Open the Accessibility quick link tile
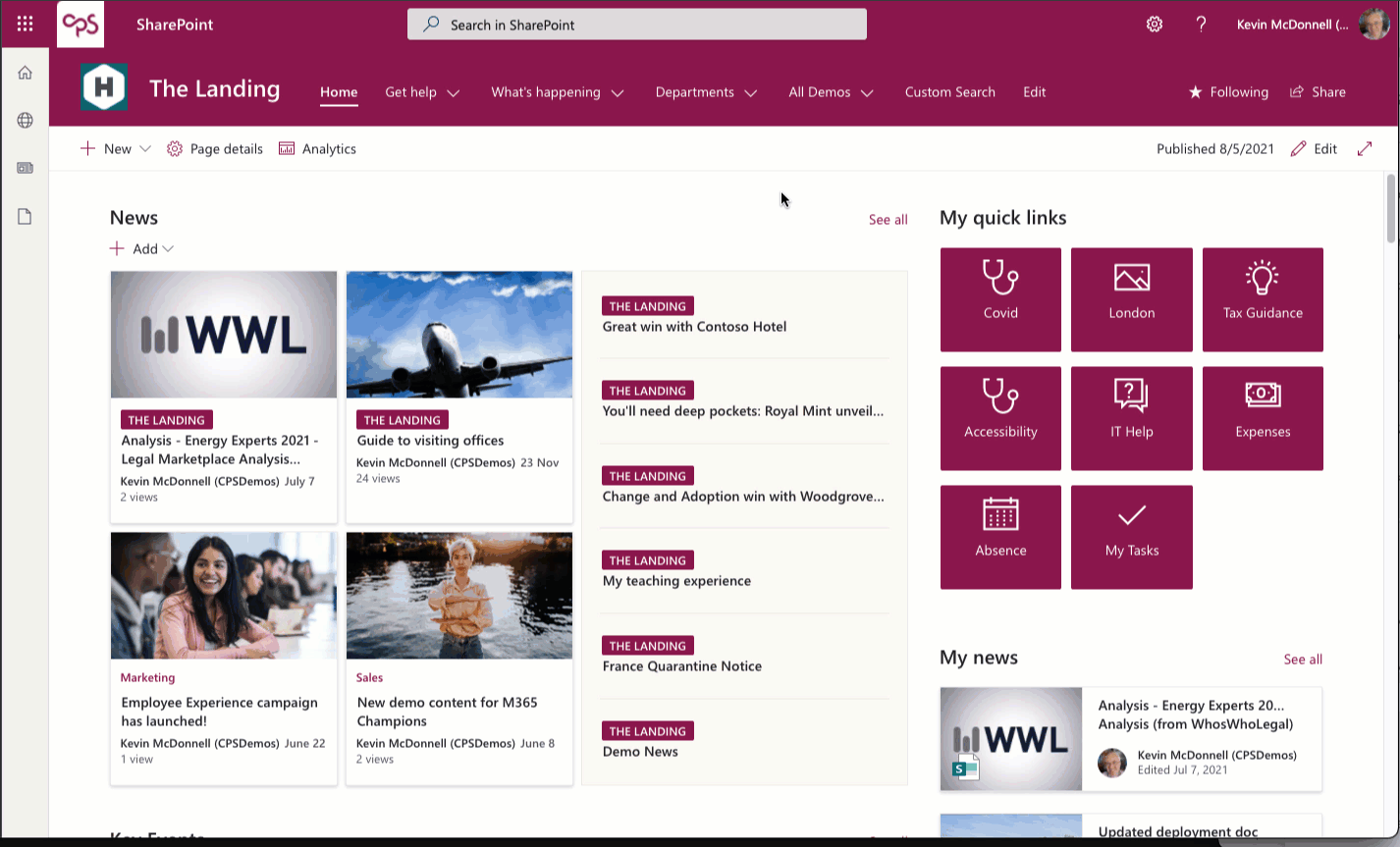Screen dimensions: 1400x847 pos(1000,418)
